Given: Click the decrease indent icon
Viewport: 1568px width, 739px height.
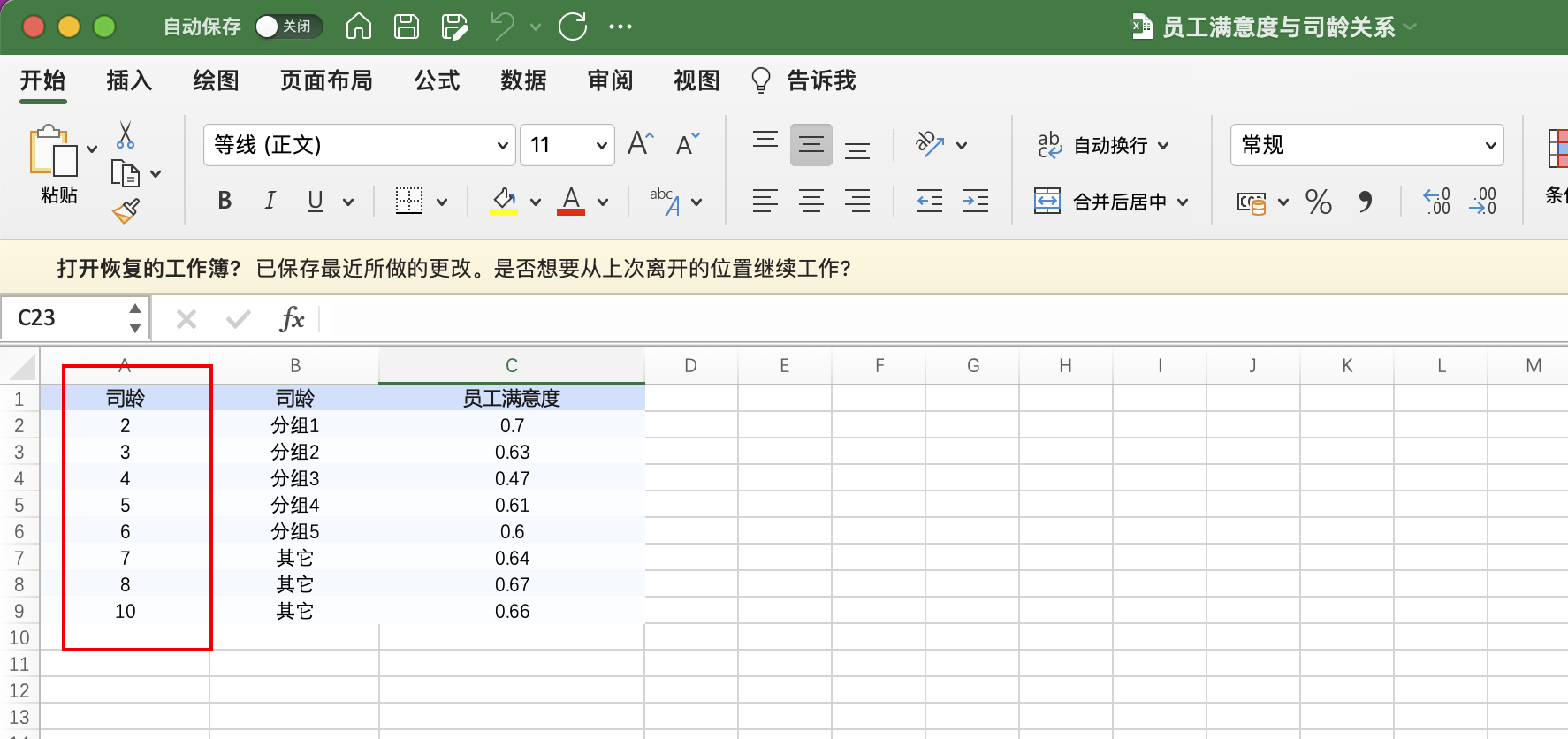Looking at the screenshot, I should tap(929, 202).
